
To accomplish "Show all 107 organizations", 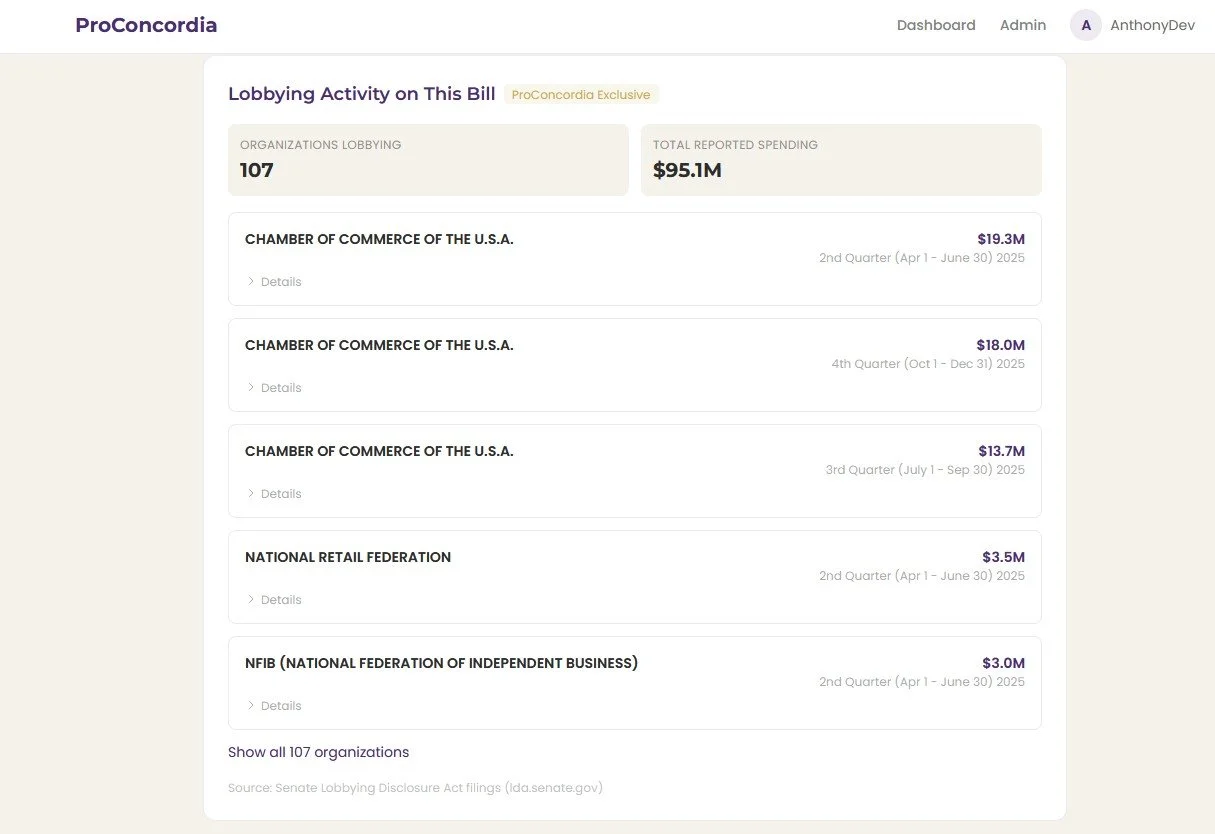I will tap(318, 751).
